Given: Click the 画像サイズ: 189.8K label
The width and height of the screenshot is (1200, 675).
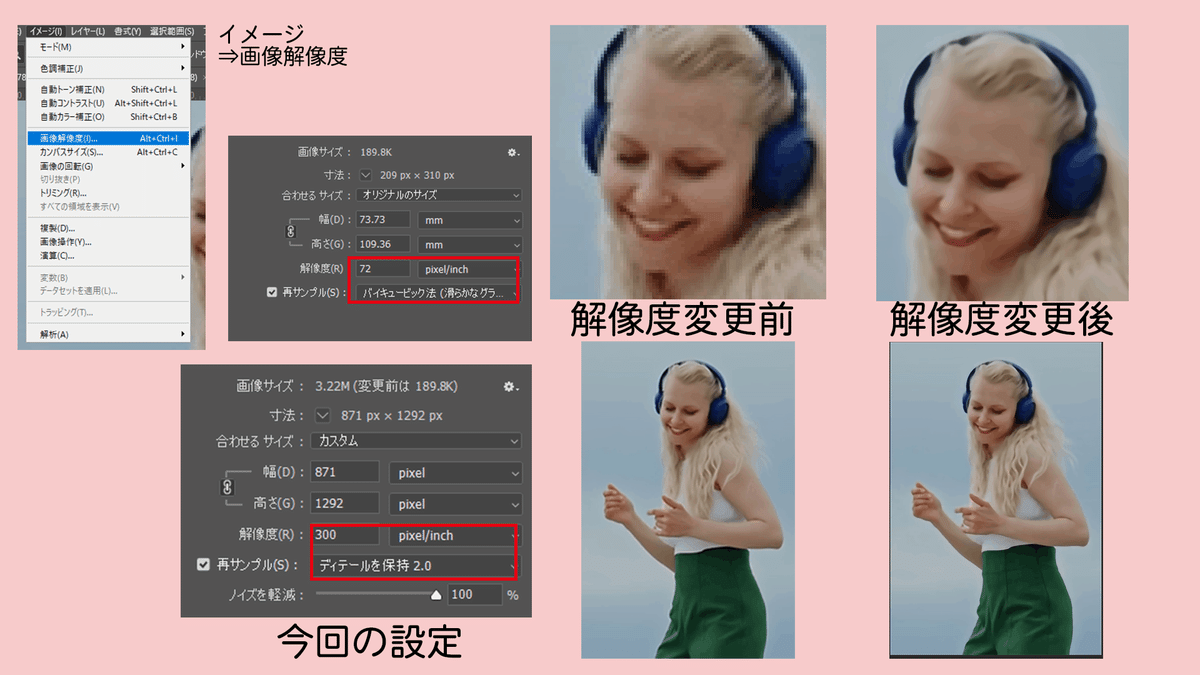Looking at the screenshot, I should 348,152.
